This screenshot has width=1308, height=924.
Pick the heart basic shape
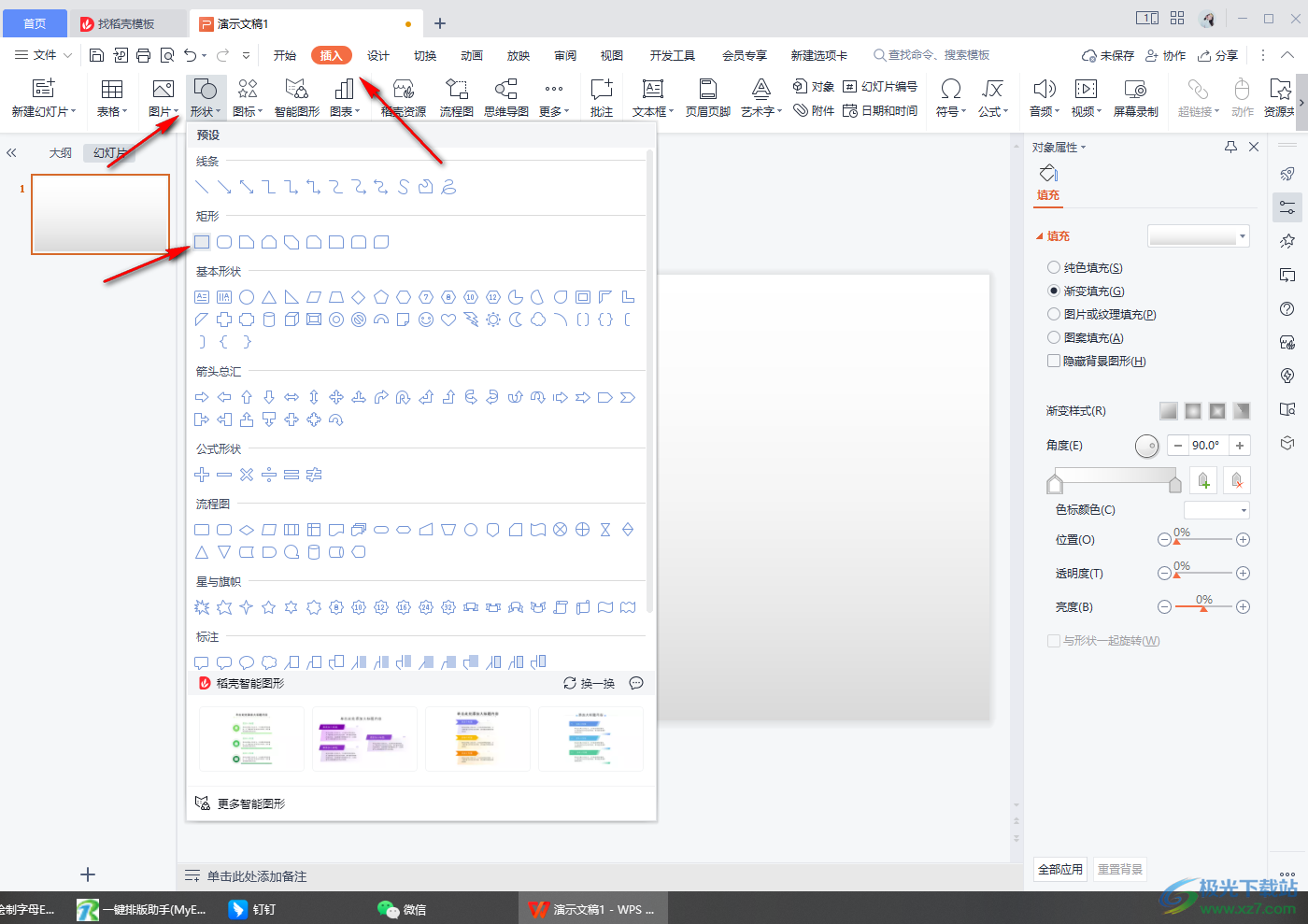[448, 320]
